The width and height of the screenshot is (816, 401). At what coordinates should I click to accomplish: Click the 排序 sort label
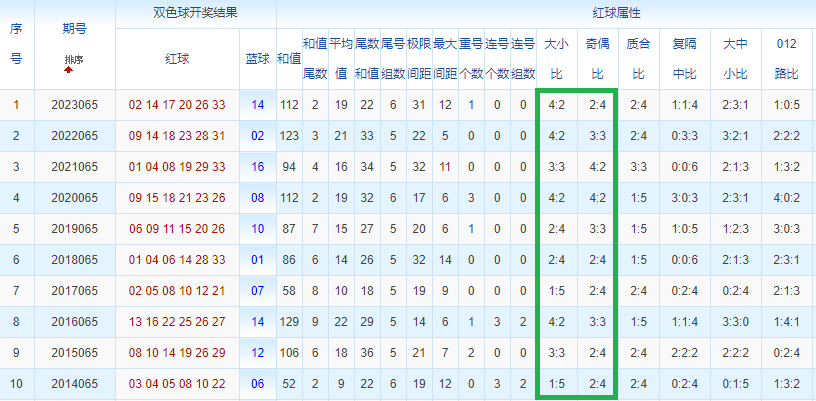pos(74,59)
